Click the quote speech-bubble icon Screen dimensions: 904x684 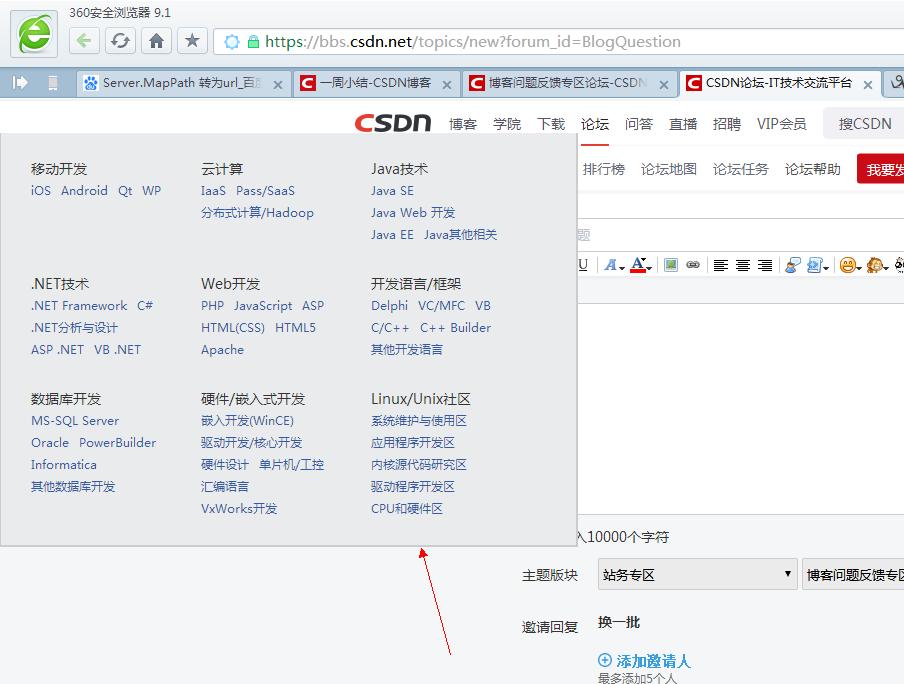pyautogui.click(x=793, y=265)
